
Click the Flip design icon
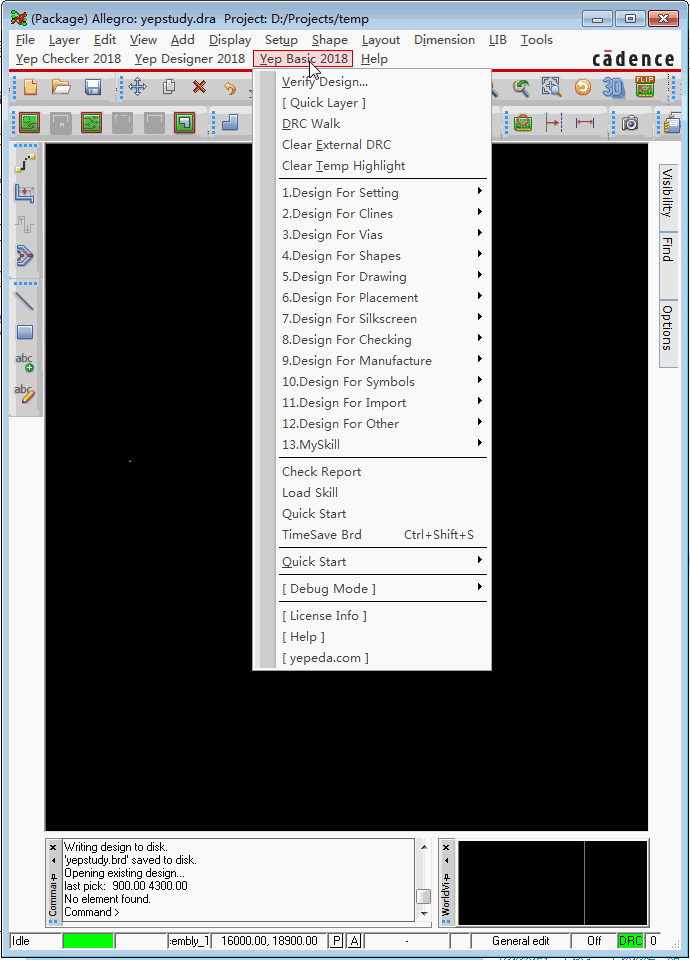[x=645, y=87]
